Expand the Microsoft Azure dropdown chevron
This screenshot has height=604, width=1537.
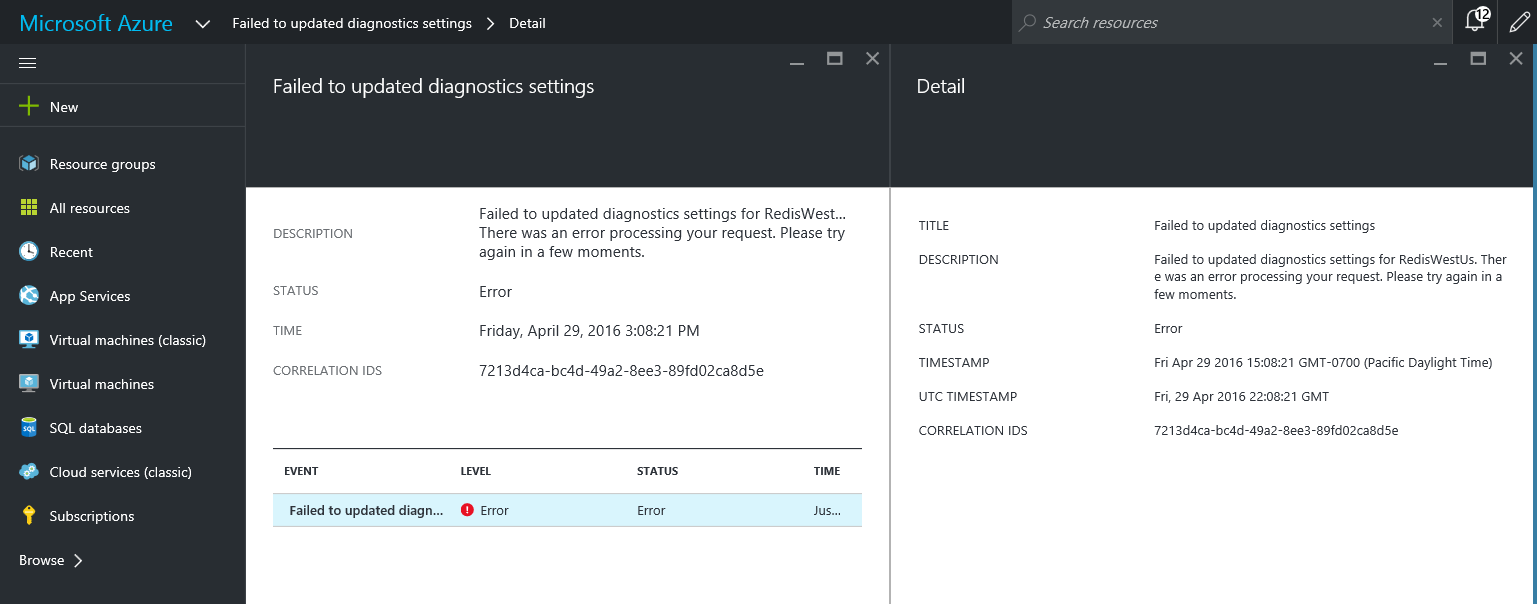202,23
